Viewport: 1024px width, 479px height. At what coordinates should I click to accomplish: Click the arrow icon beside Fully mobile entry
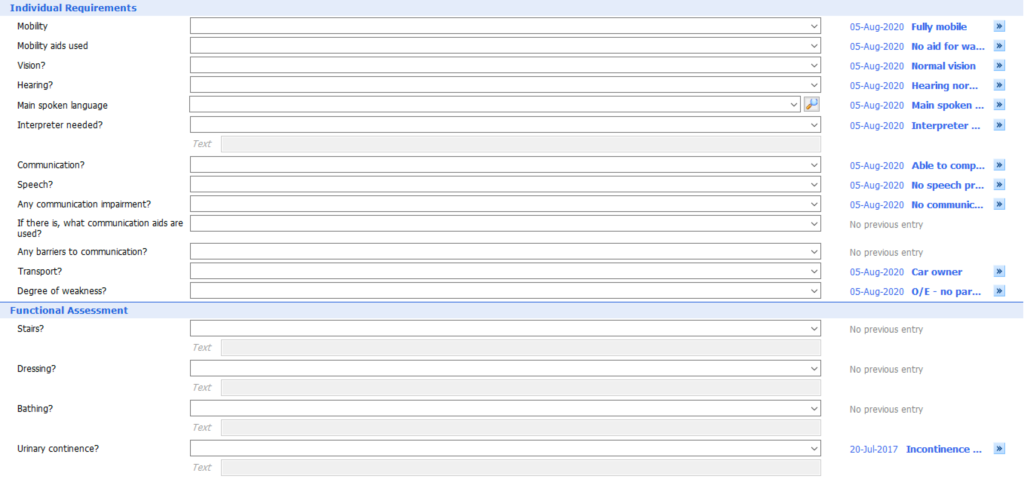tap(999, 26)
